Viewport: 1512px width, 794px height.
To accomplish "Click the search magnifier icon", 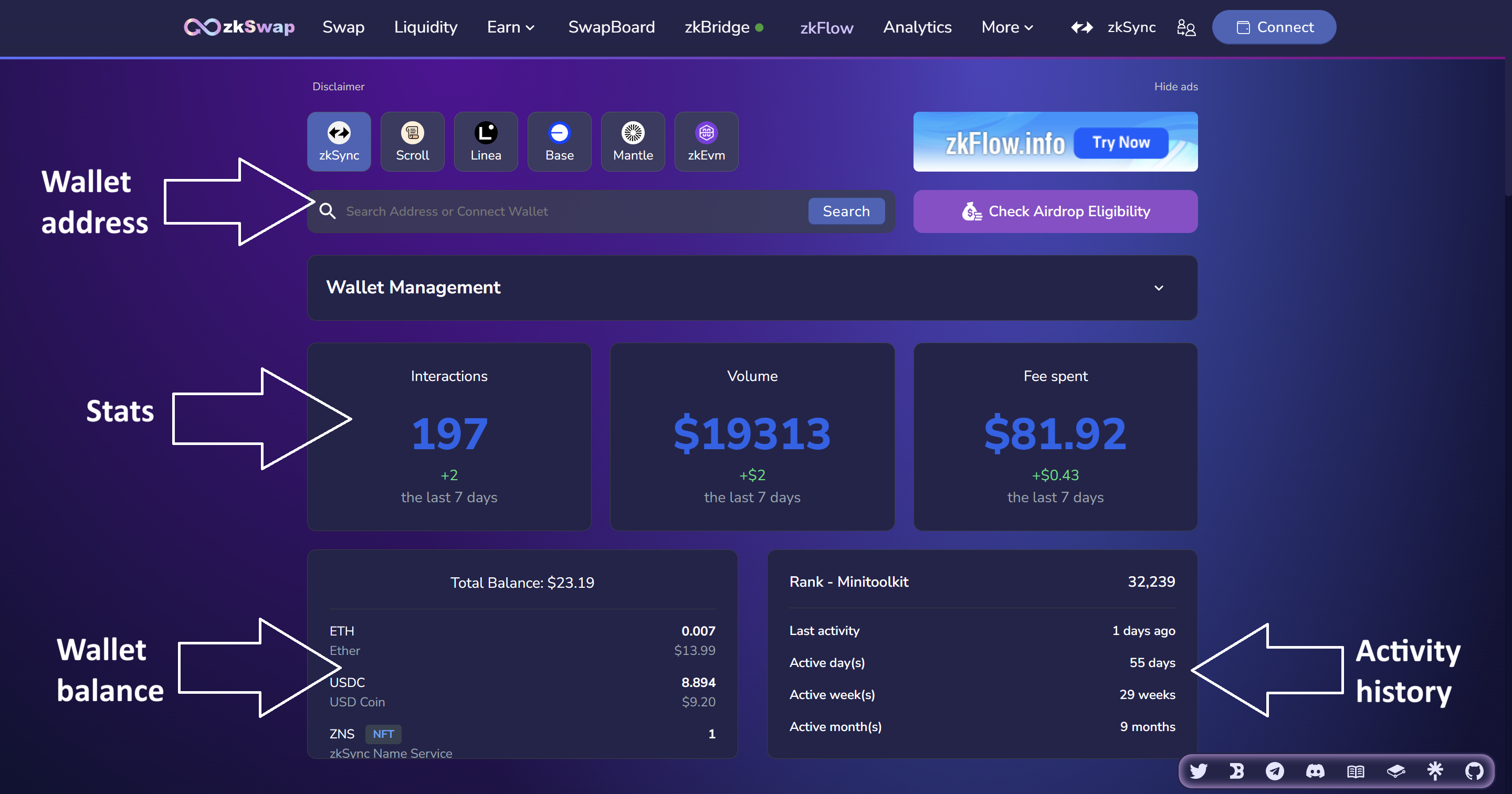I will tap(328, 211).
